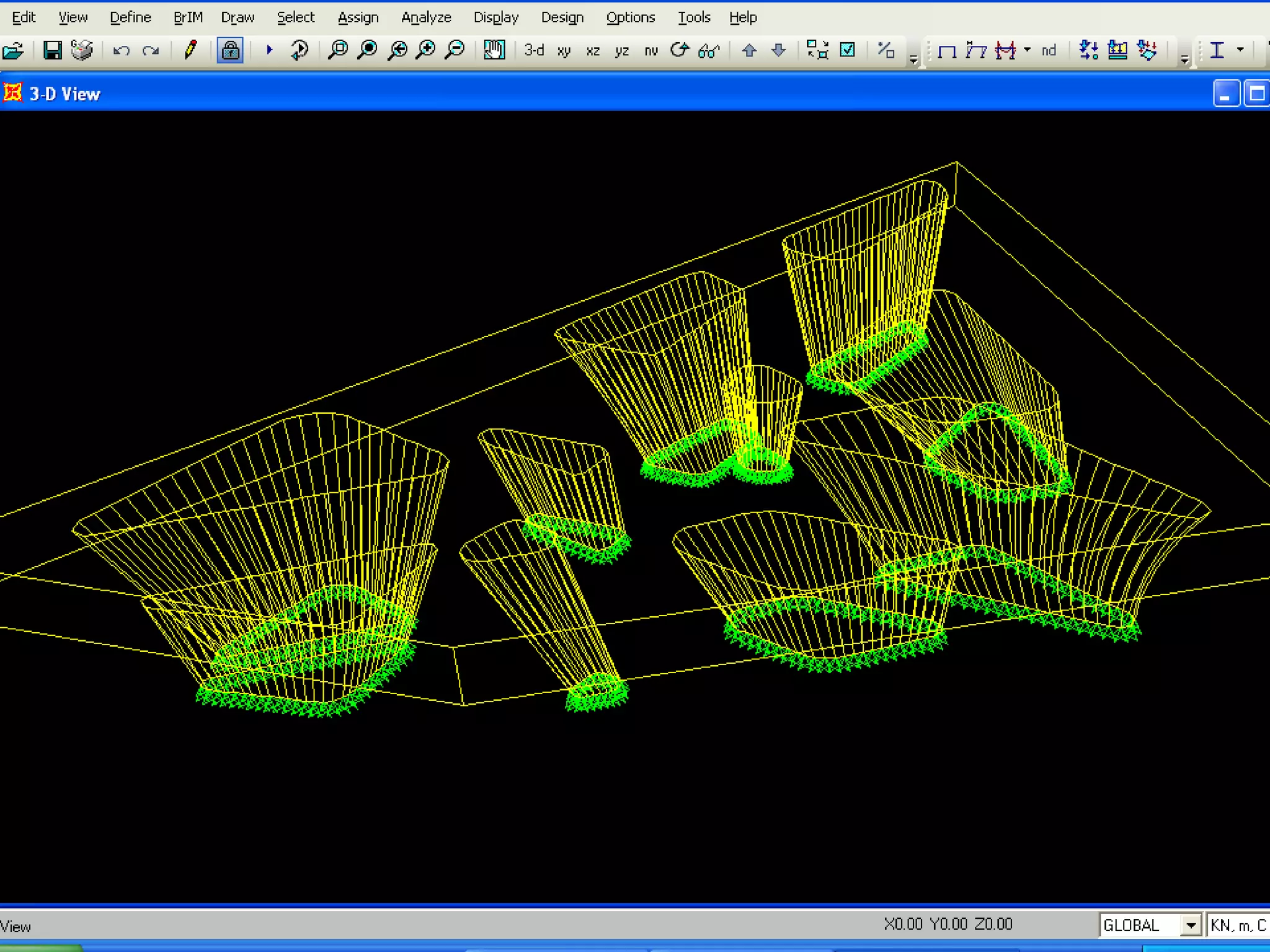Click the Rotate 3D View icon
Image resolution: width=1270 pixels, height=952 pixels.
point(680,50)
